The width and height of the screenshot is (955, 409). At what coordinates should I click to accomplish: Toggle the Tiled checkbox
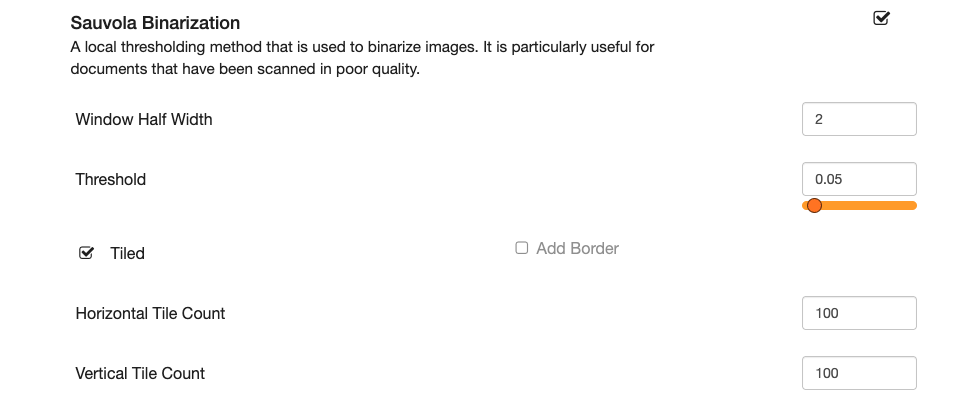[86, 253]
